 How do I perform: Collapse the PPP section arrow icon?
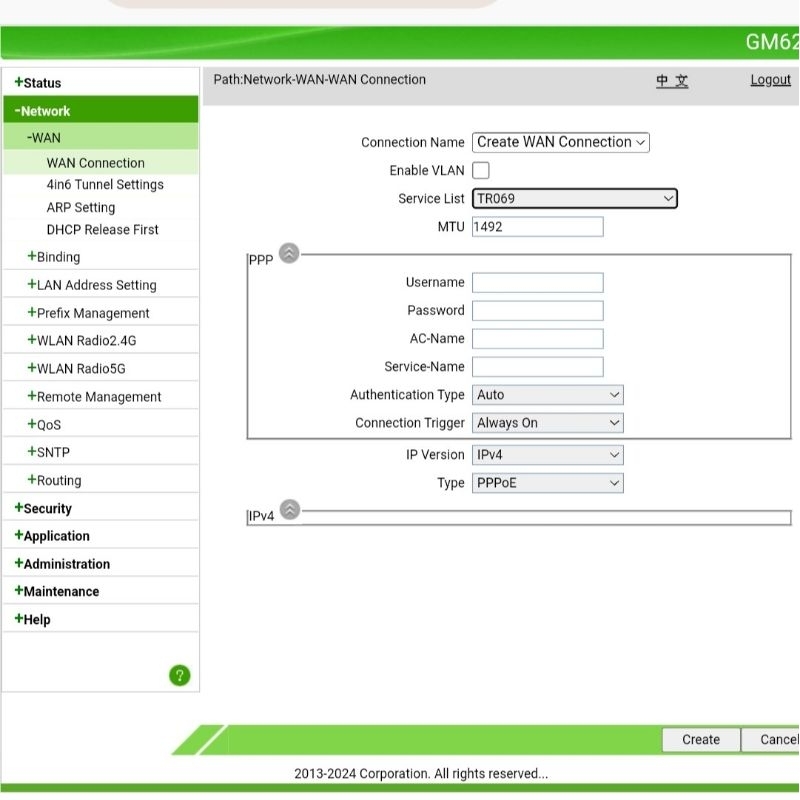point(289,253)
